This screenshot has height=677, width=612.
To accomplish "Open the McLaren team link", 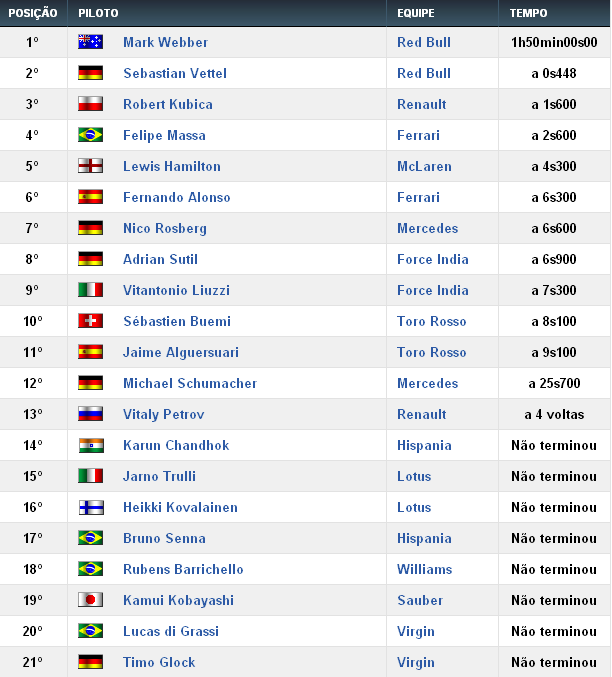I will coord(424,166).
